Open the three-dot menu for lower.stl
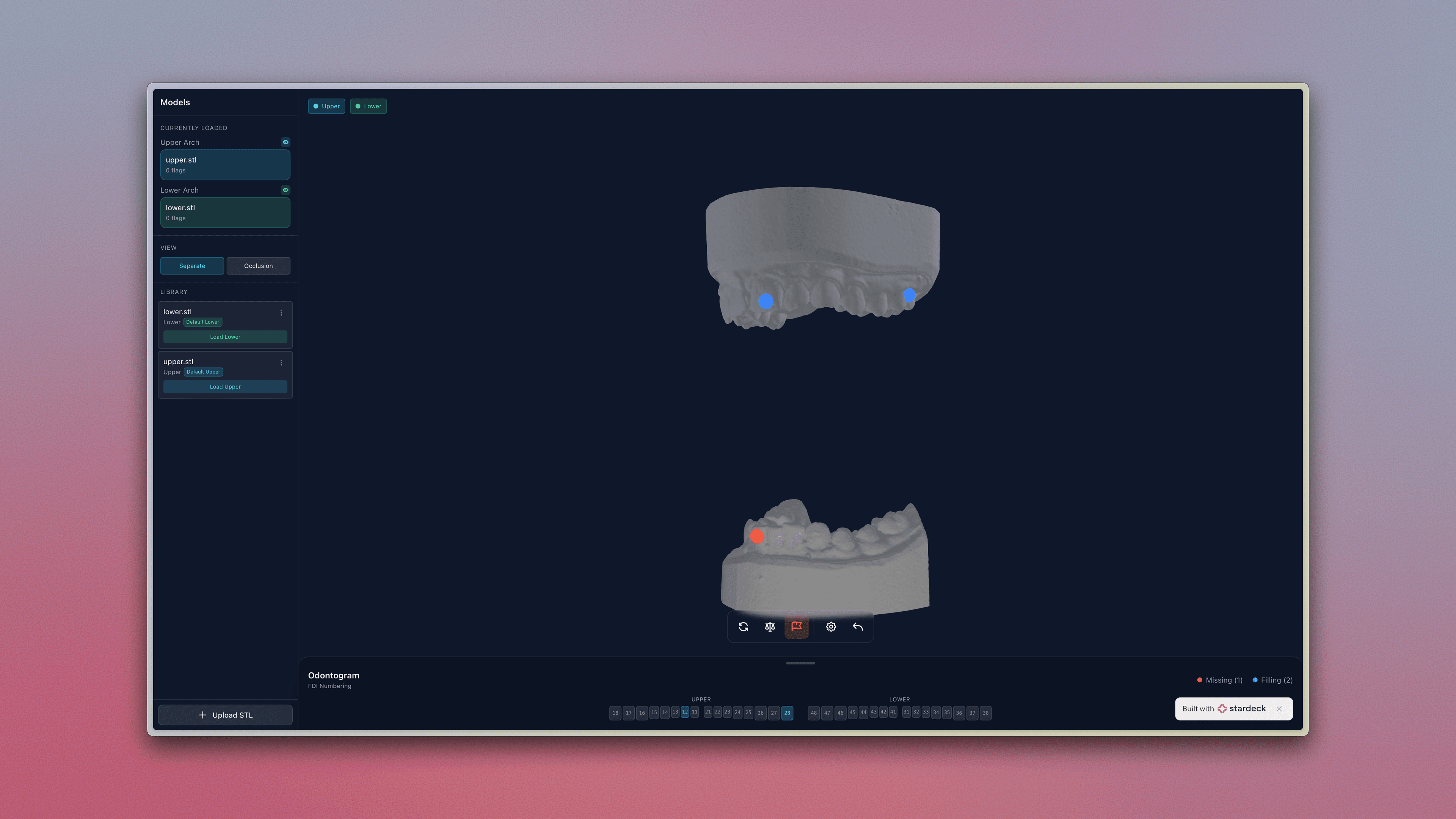Screen dimensions: 1456x819 click(281, 312)
